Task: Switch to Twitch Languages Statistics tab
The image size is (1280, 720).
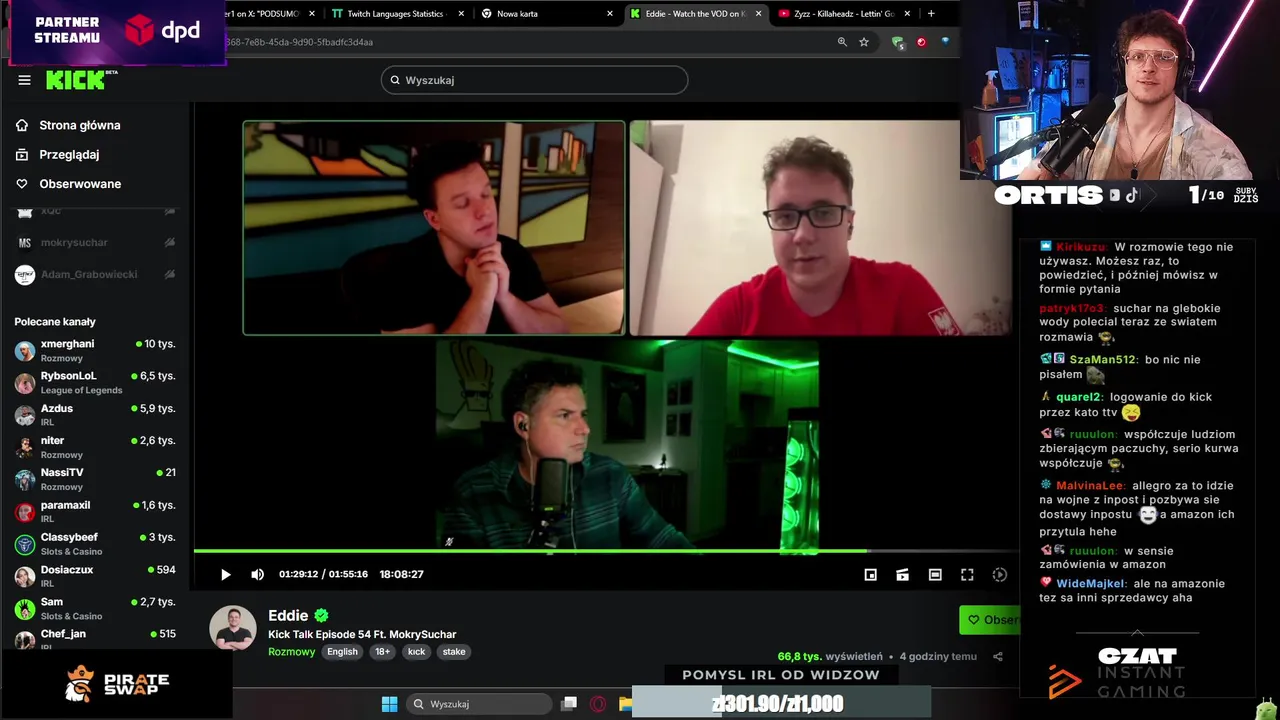Action: click(x=395, y=14)
